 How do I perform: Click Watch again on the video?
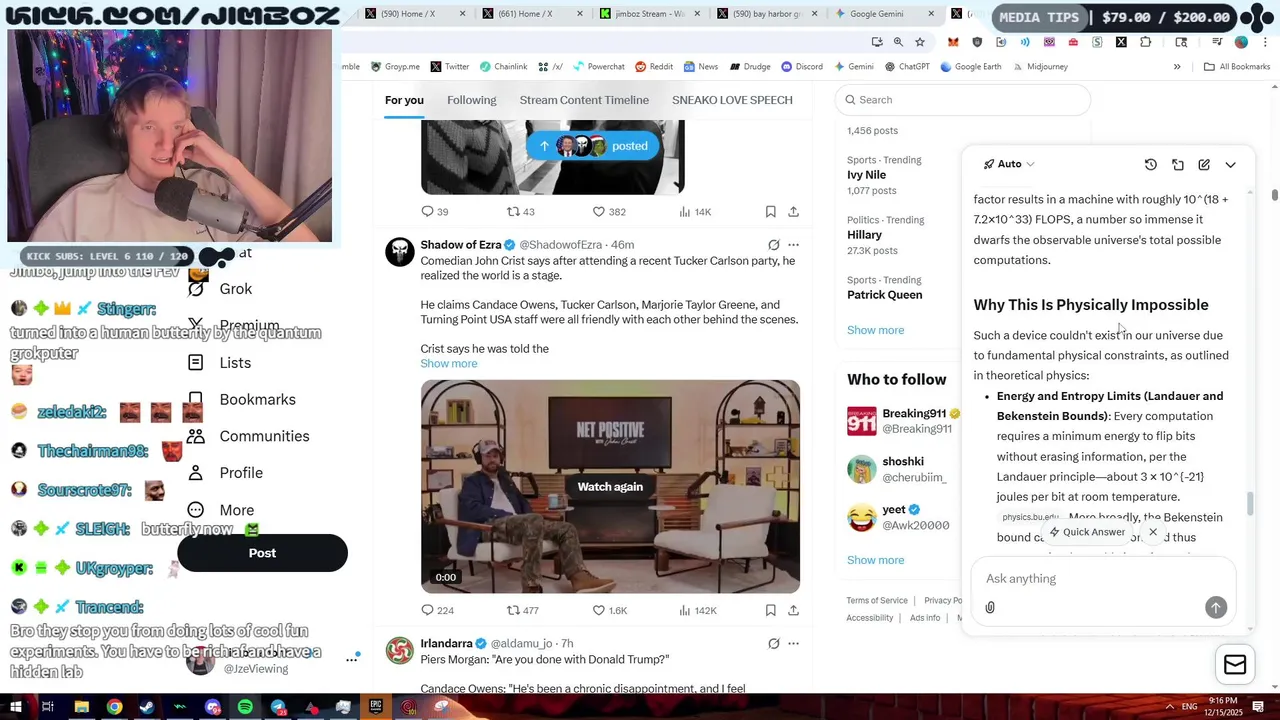[x=610, y=487]
